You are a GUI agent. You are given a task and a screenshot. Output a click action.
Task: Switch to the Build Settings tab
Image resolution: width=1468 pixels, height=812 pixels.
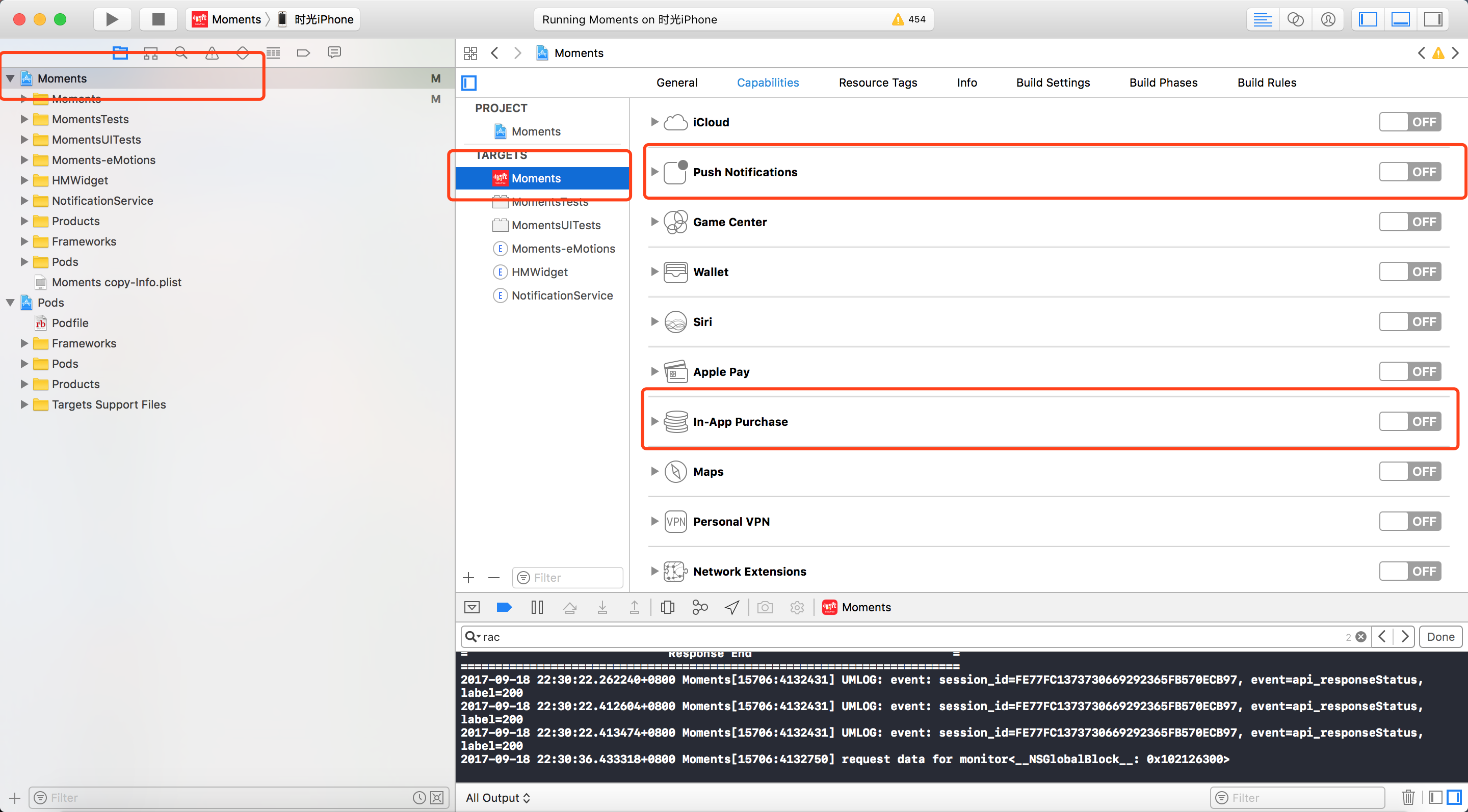1053,83
